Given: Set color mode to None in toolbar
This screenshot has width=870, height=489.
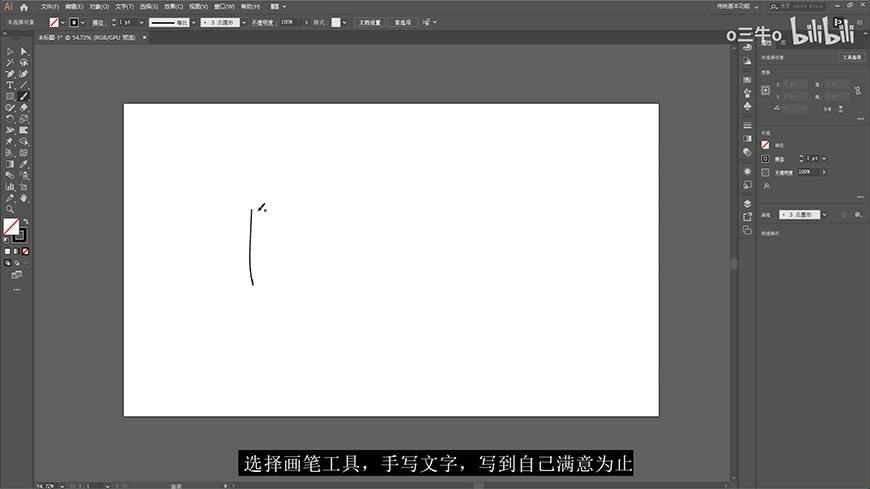Looking at the screenshot, I should (x=25, y=251).
